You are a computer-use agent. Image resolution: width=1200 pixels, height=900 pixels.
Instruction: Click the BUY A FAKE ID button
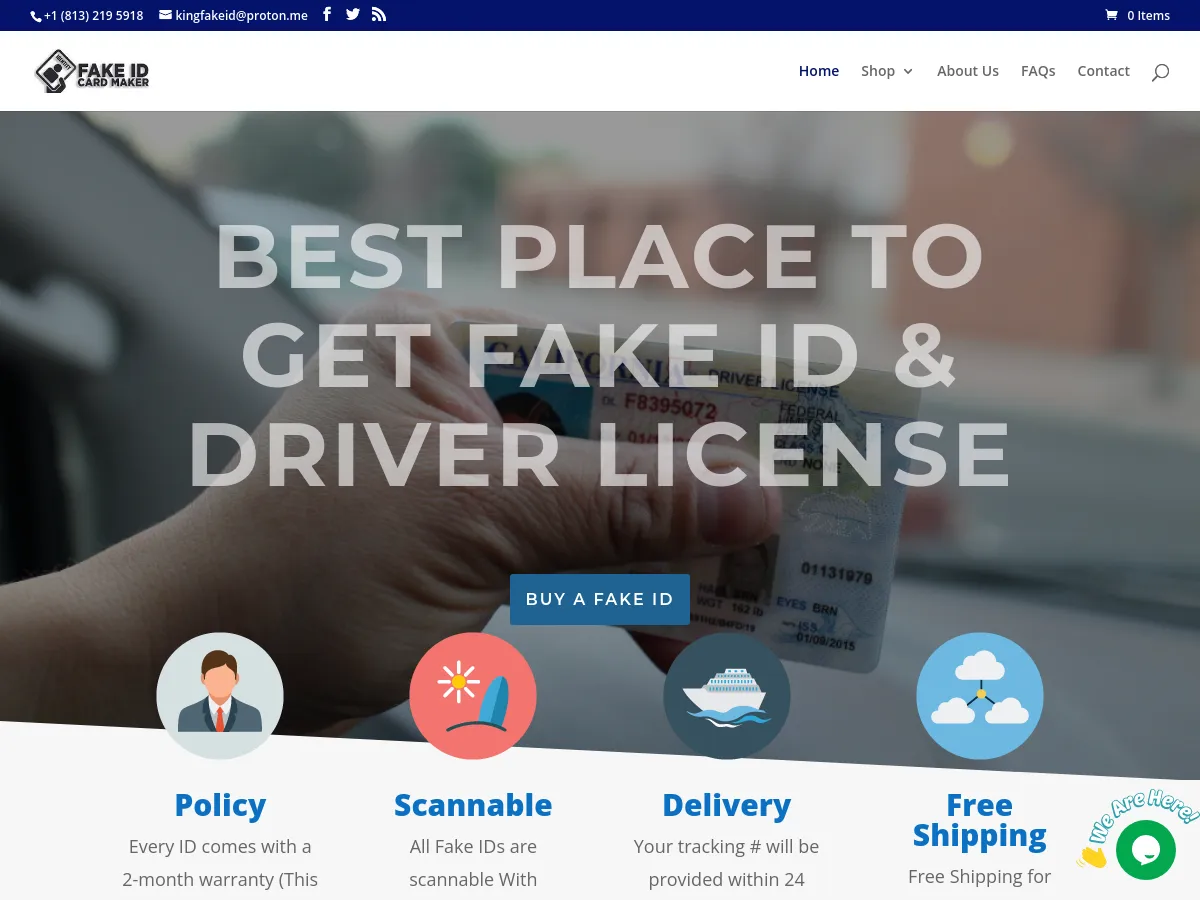(599, 599)
